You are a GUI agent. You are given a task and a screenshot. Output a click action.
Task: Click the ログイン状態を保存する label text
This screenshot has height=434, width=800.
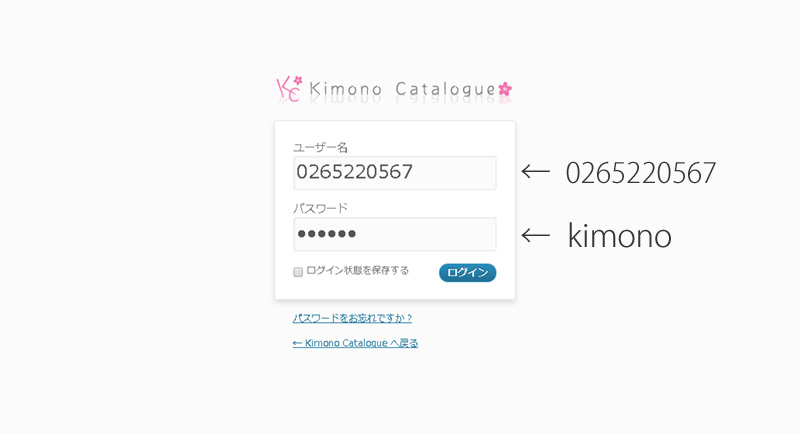click(357, 271)
